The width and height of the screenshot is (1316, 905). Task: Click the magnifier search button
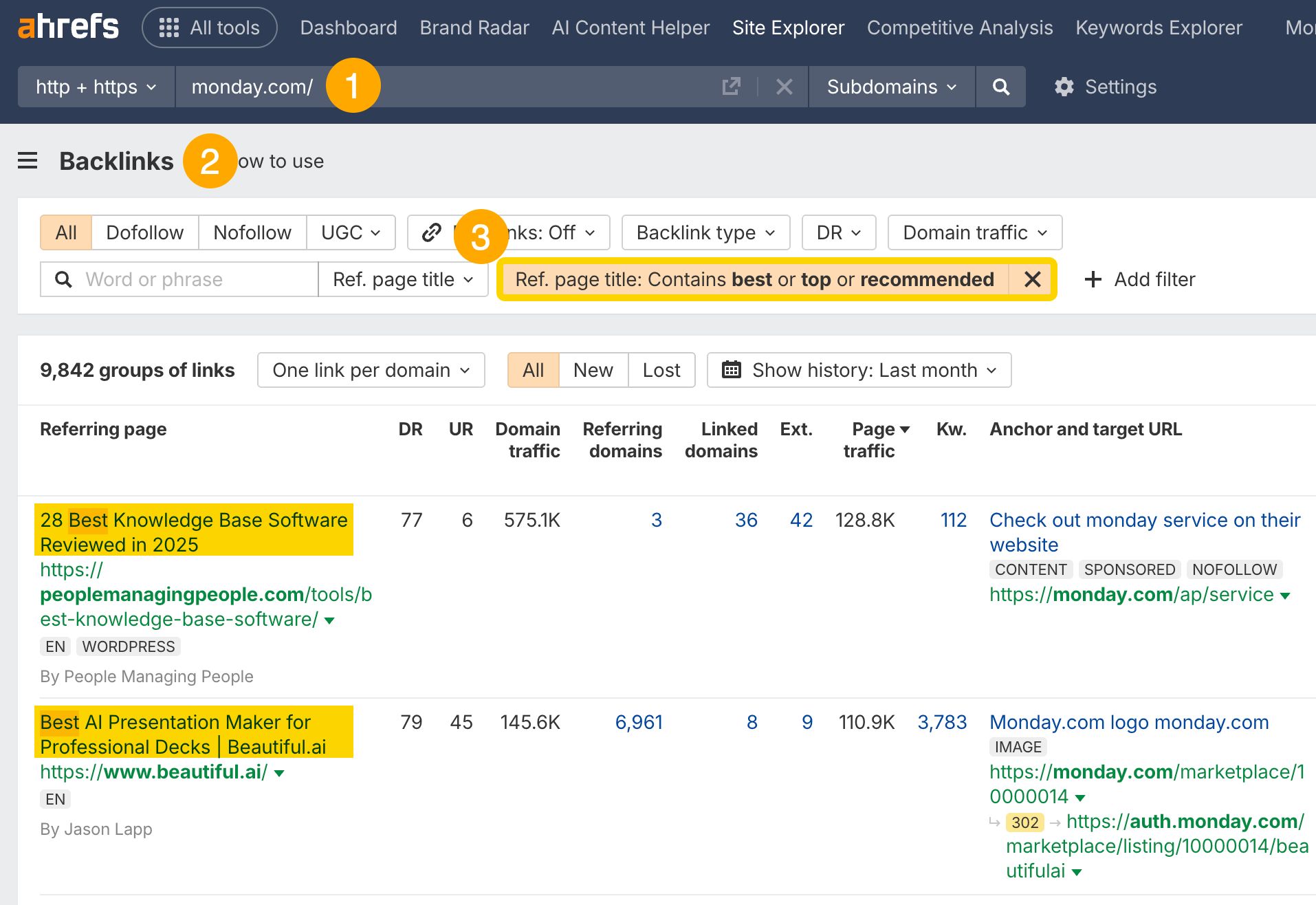(1000, 87)
